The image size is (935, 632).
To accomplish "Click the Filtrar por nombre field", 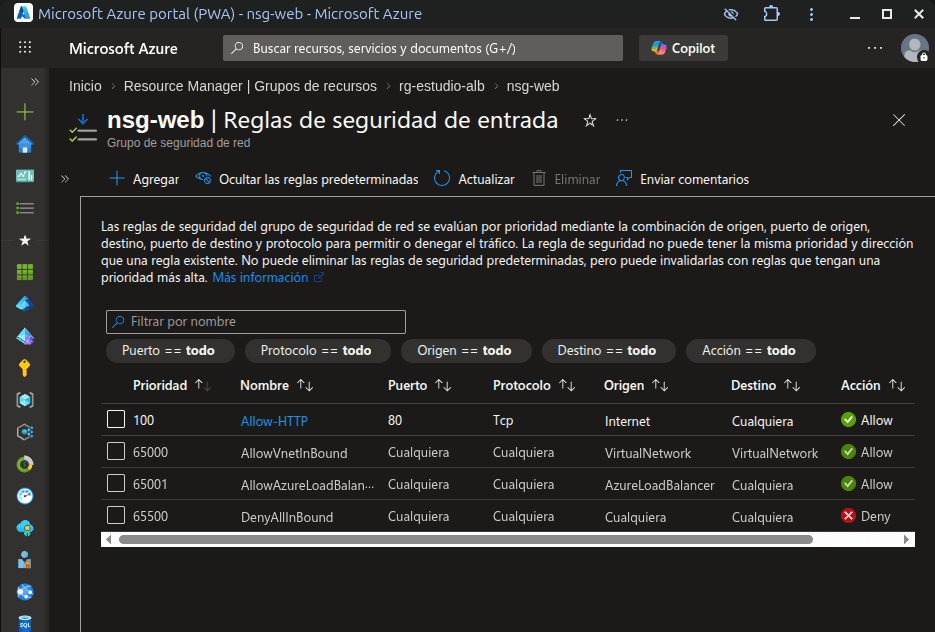I will point(256,322).
